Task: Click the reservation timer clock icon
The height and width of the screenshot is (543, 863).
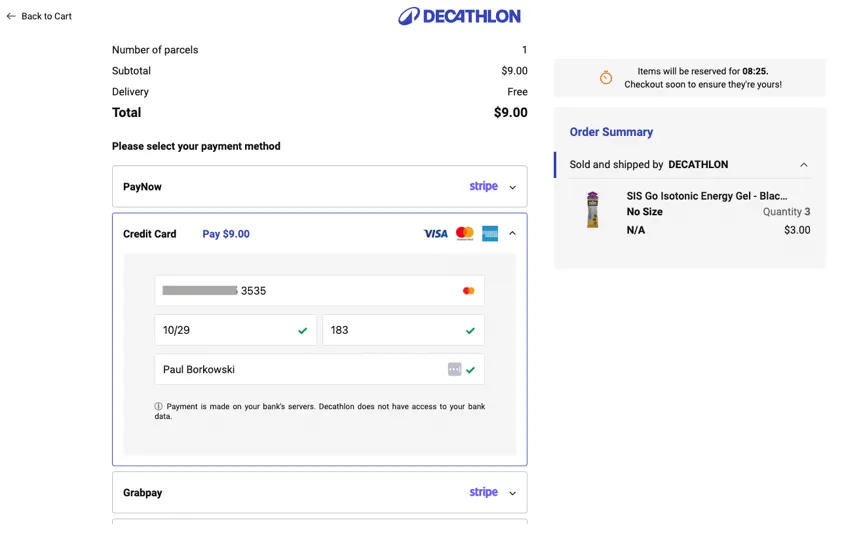Action: pos(606,78)
